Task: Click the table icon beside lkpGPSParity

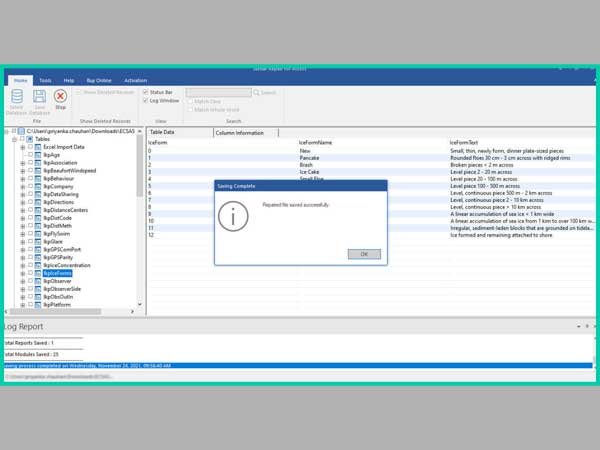Action: coord(38,257)
